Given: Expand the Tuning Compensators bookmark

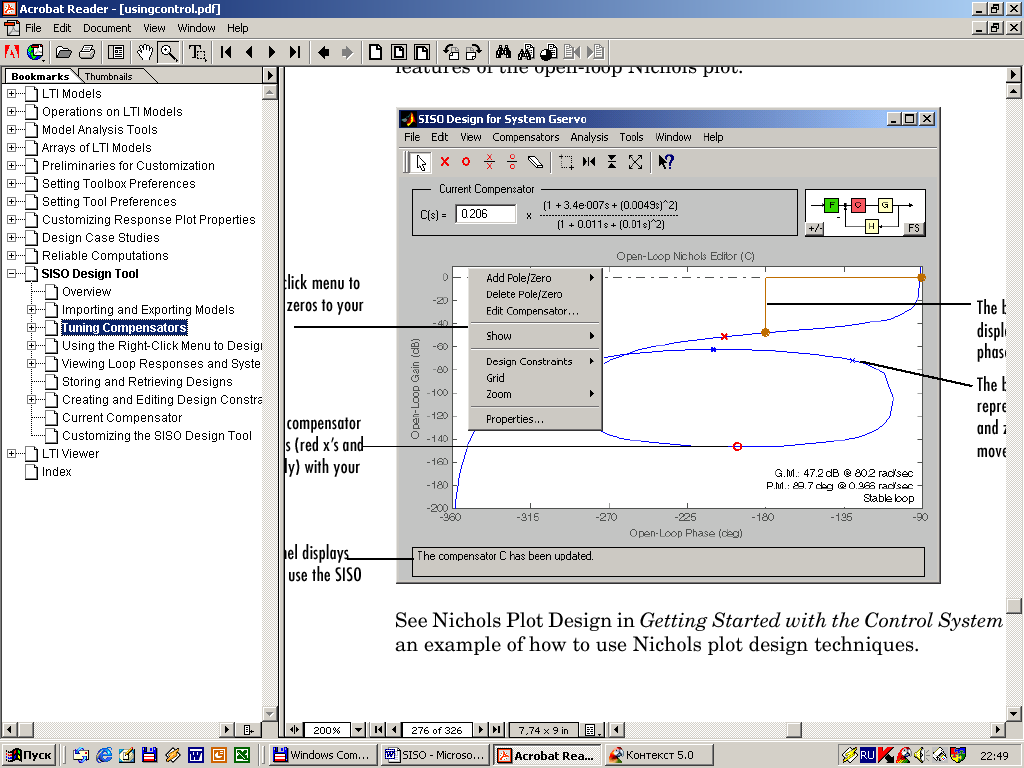Looking at the screenshot, I should tap(31, 327).
